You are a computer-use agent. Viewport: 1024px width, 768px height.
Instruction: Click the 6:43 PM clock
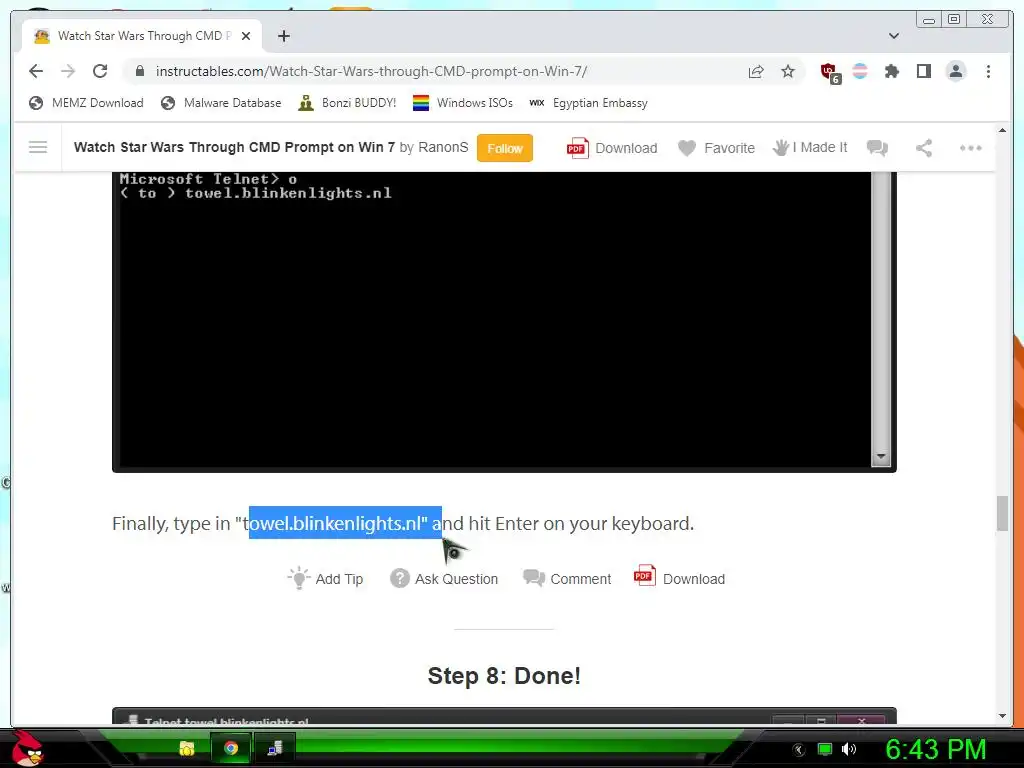(x=935, y=749)
